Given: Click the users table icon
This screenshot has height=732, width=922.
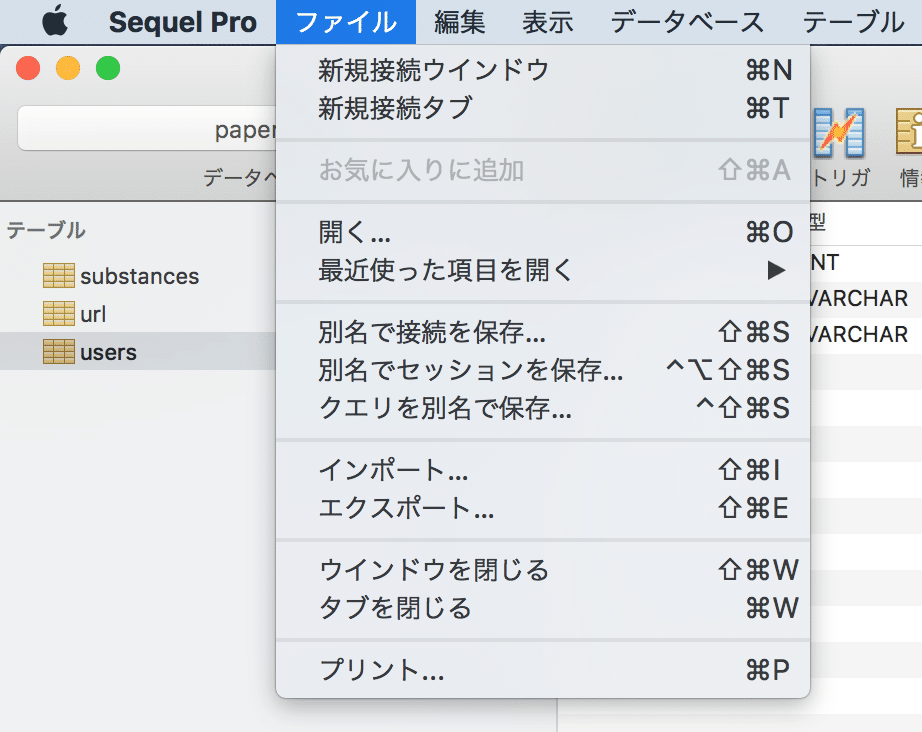Looking at the screenshot, I should coord(59,352).
